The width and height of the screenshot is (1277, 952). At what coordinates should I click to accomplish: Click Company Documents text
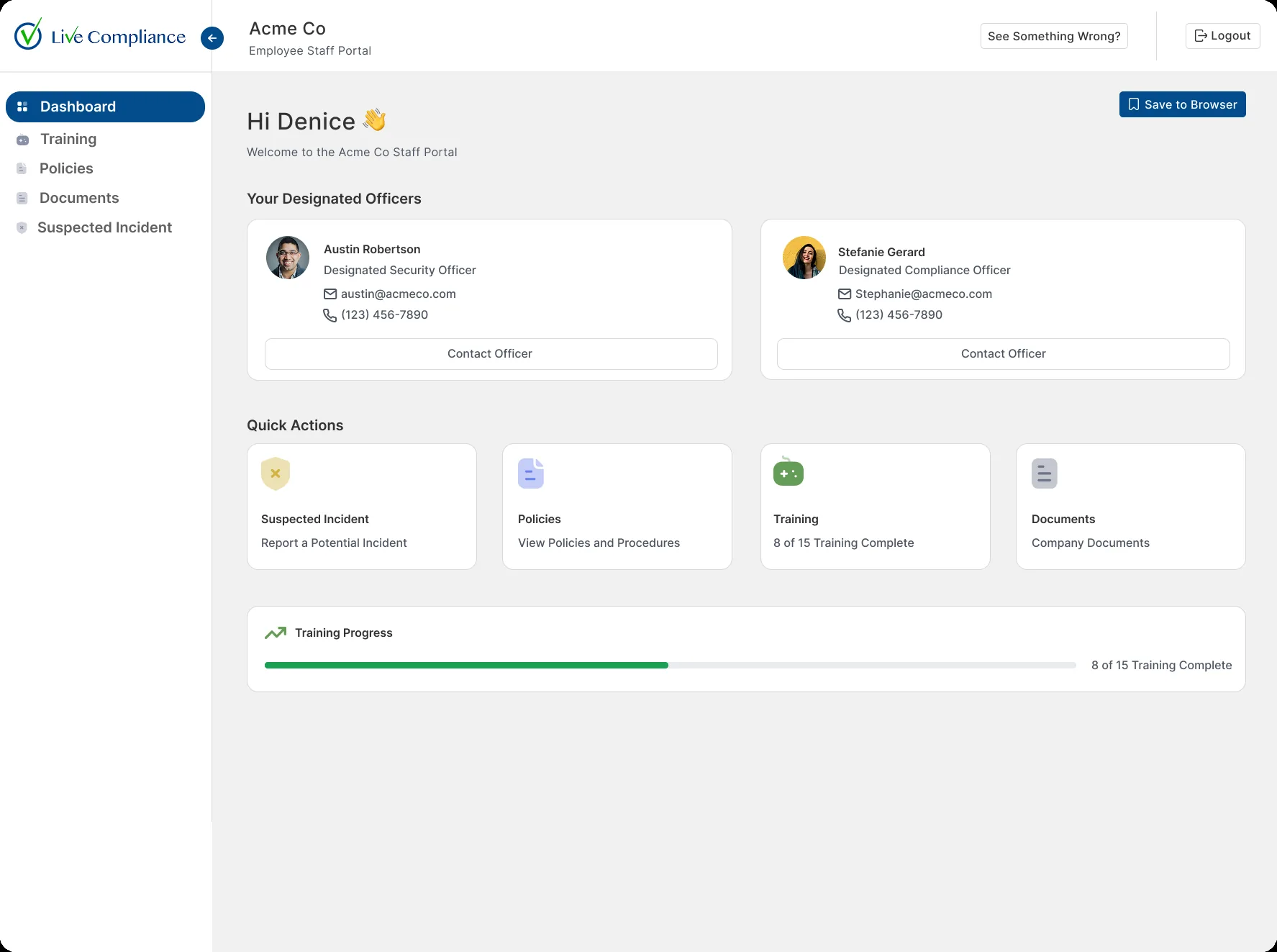point(1091,543)
